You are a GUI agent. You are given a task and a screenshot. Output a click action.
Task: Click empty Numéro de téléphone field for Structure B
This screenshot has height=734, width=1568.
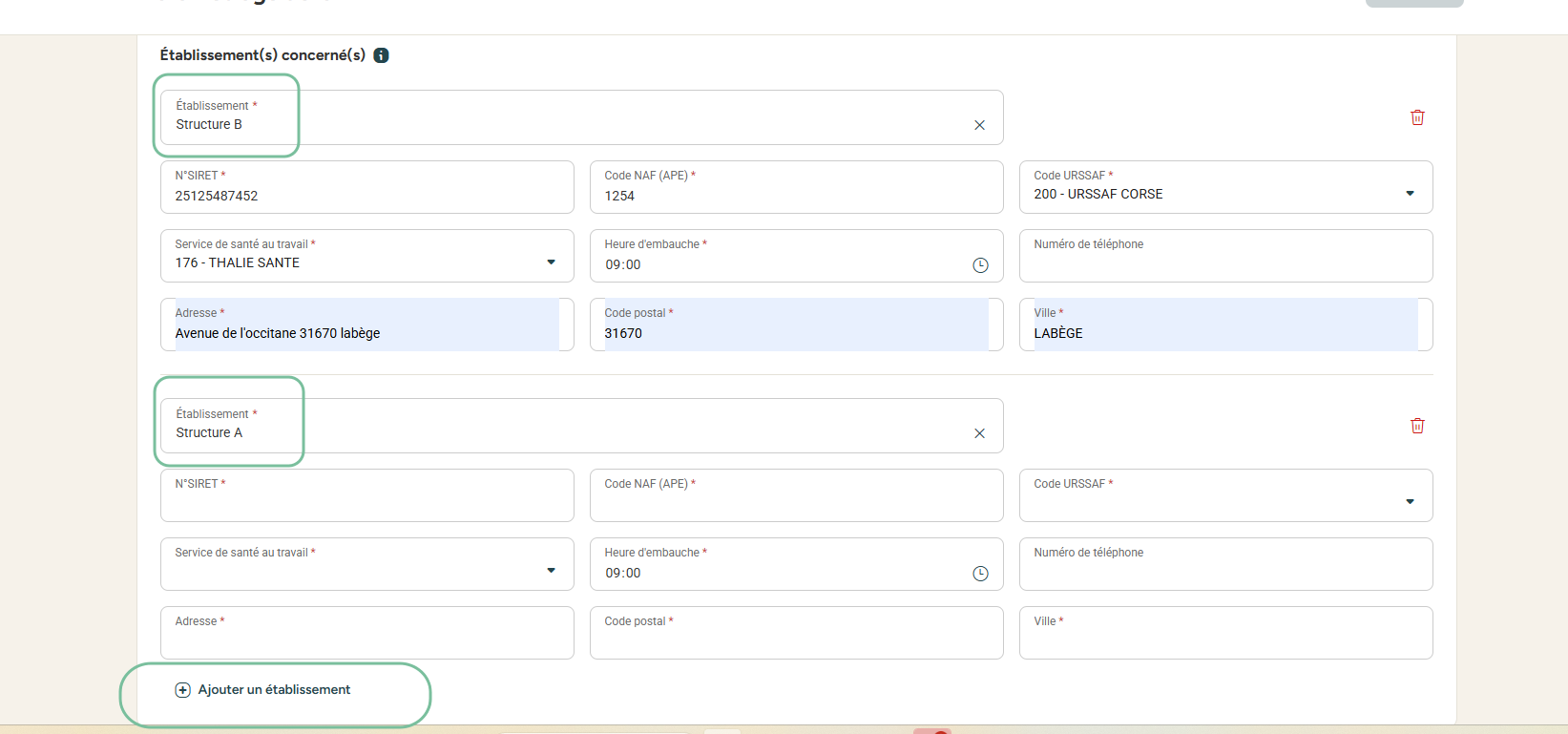point(1225,262)
